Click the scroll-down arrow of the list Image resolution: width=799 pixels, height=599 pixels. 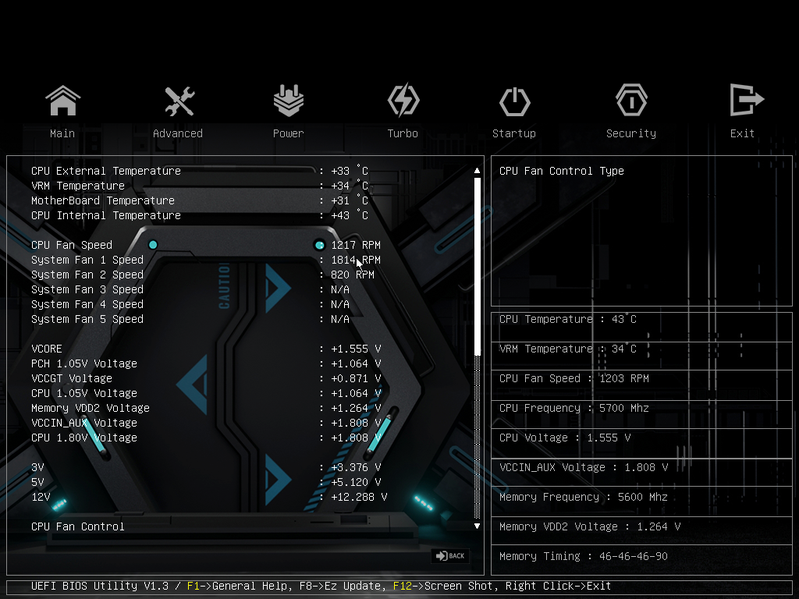click(477, 526)
